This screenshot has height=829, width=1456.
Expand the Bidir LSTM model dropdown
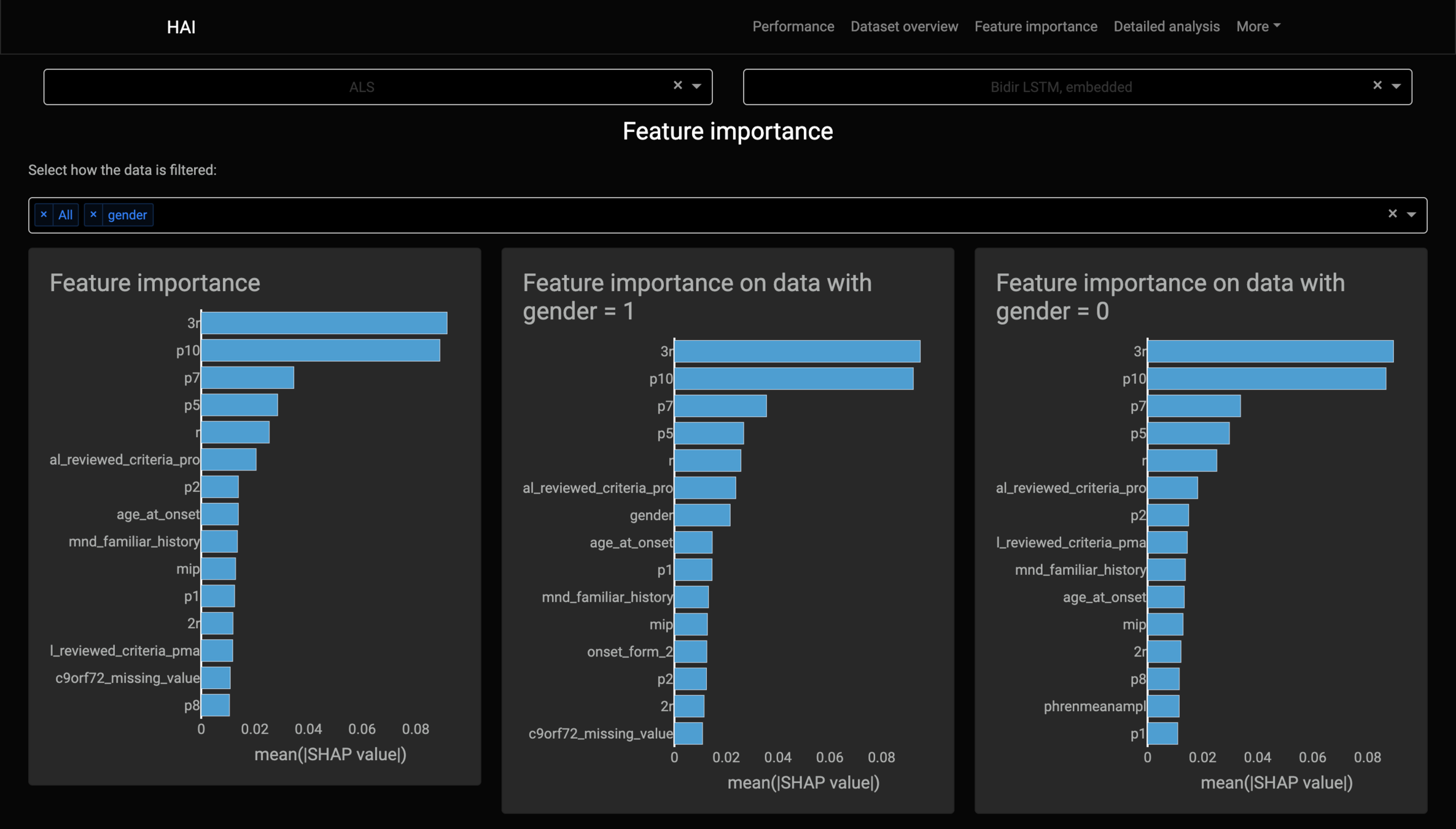coord(1396,86)
